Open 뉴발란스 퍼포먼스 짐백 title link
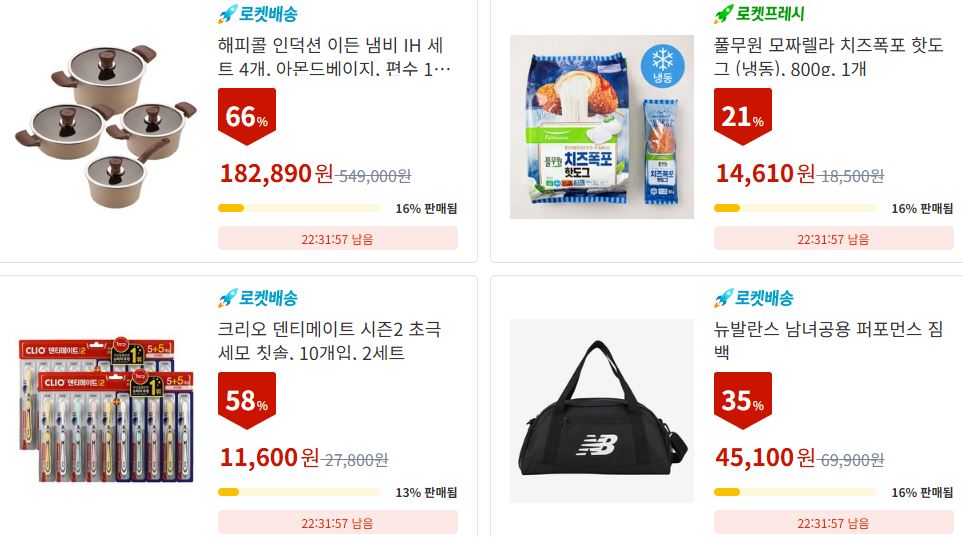 828,340
